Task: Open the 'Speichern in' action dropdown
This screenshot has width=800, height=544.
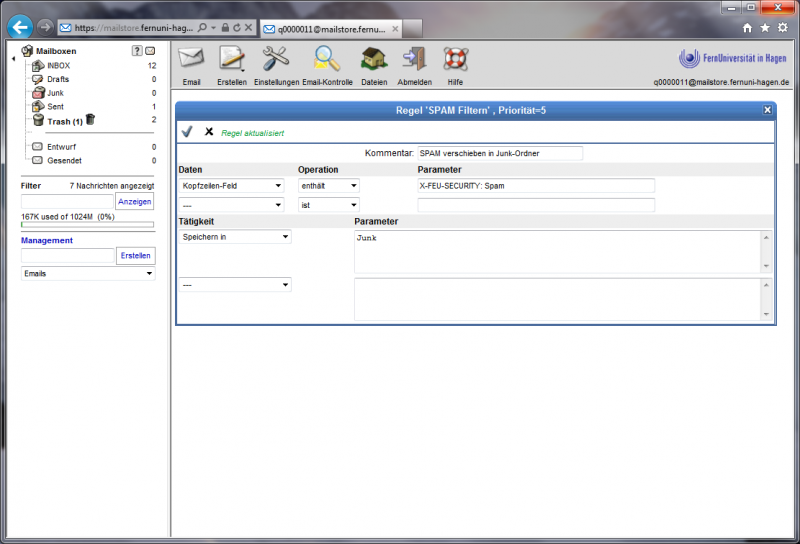Action: coord(236,237)
